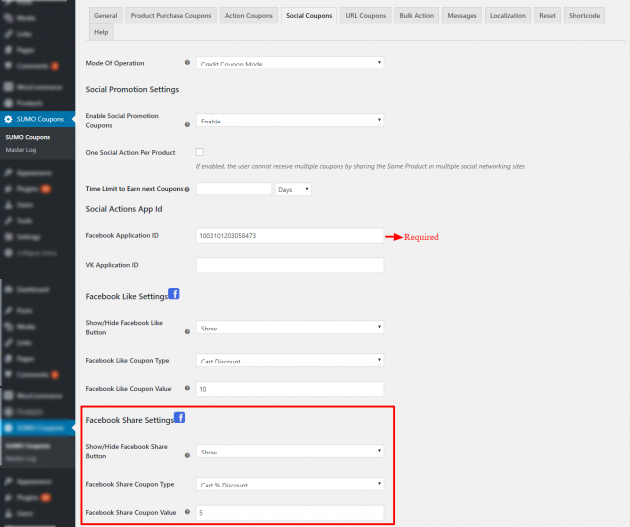Click help icon for Show/Hide Facebook Like Button

point(187,332)
